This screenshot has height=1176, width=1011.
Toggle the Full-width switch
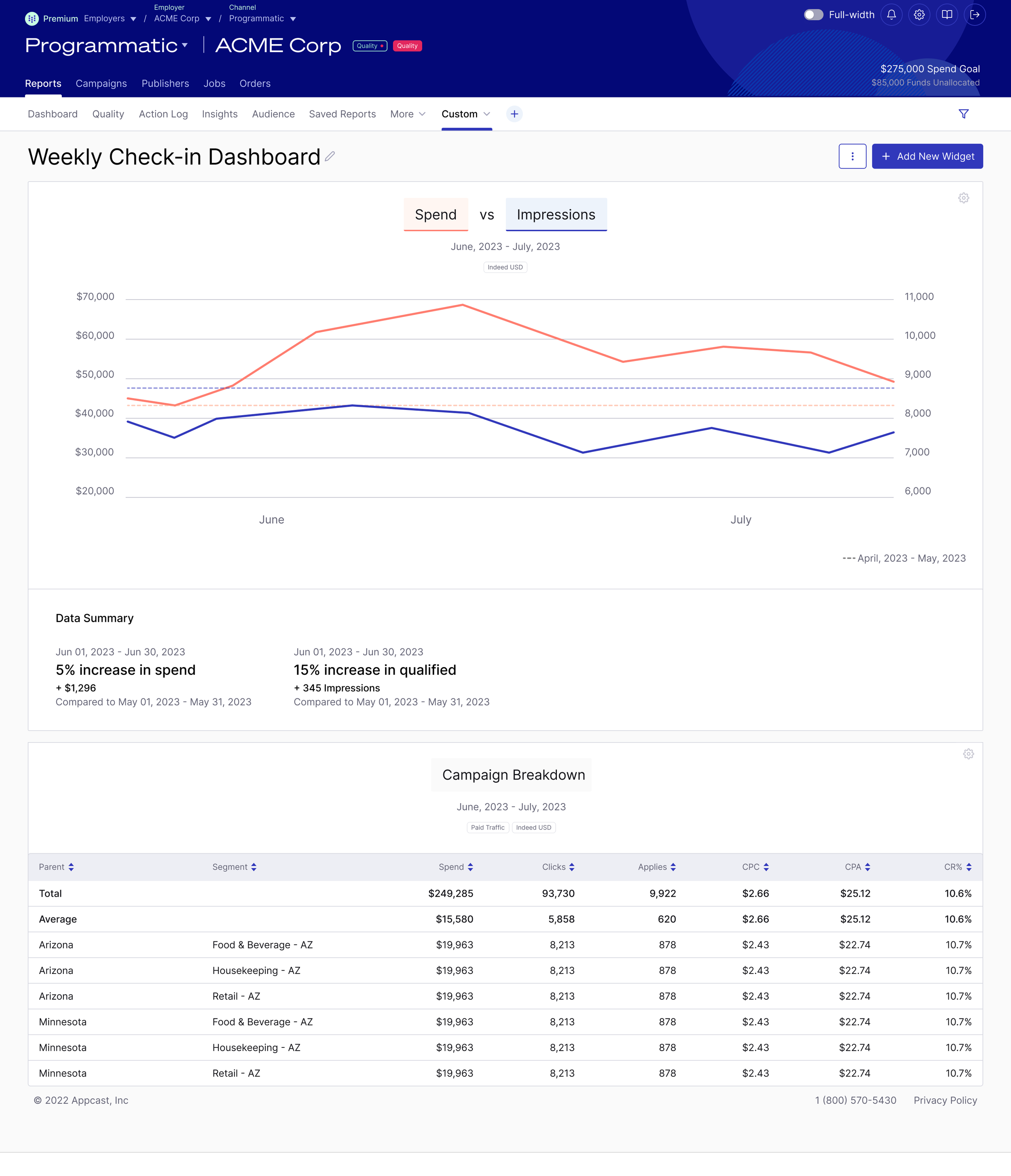813,15
